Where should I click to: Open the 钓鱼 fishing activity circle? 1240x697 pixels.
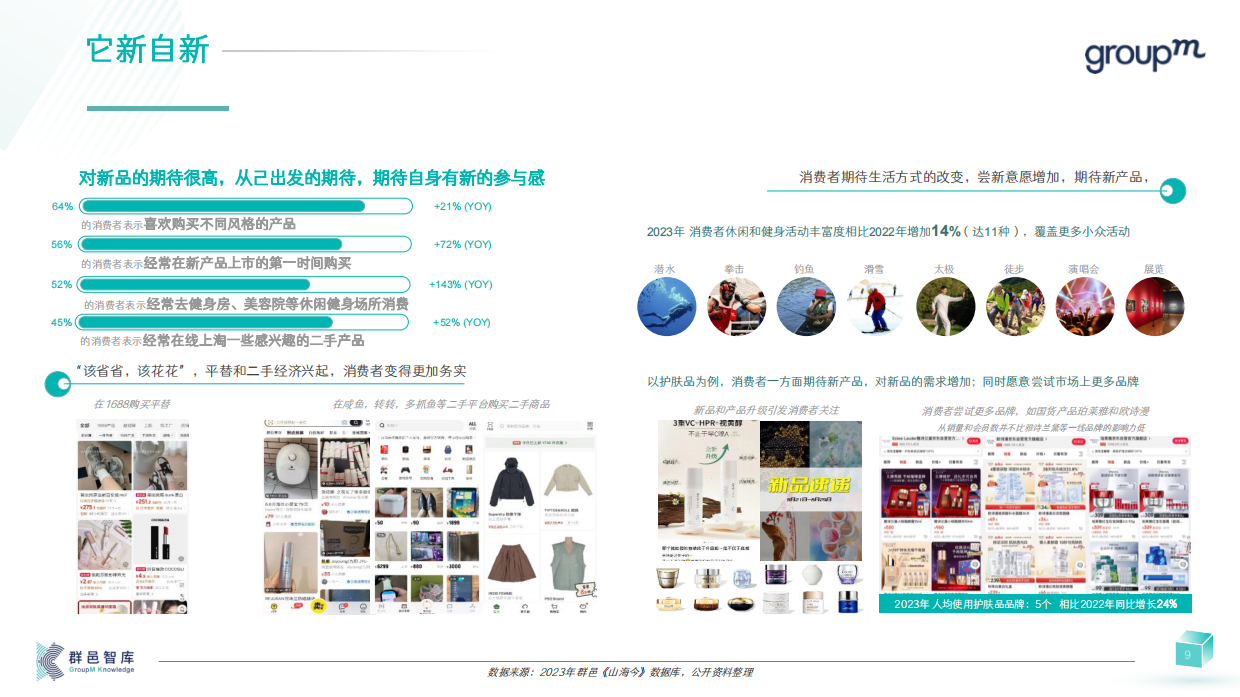click(806, 306)
